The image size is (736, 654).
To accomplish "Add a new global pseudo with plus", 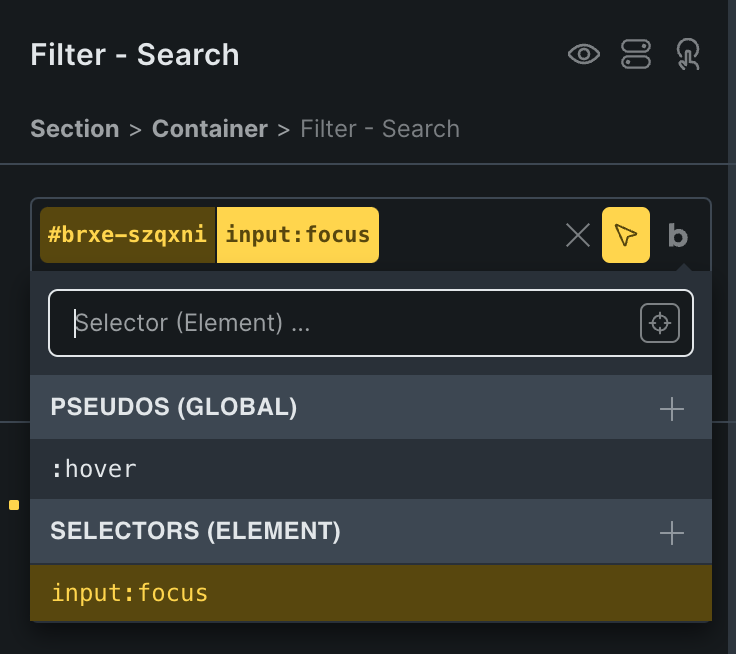I will (x=672, y=408).
